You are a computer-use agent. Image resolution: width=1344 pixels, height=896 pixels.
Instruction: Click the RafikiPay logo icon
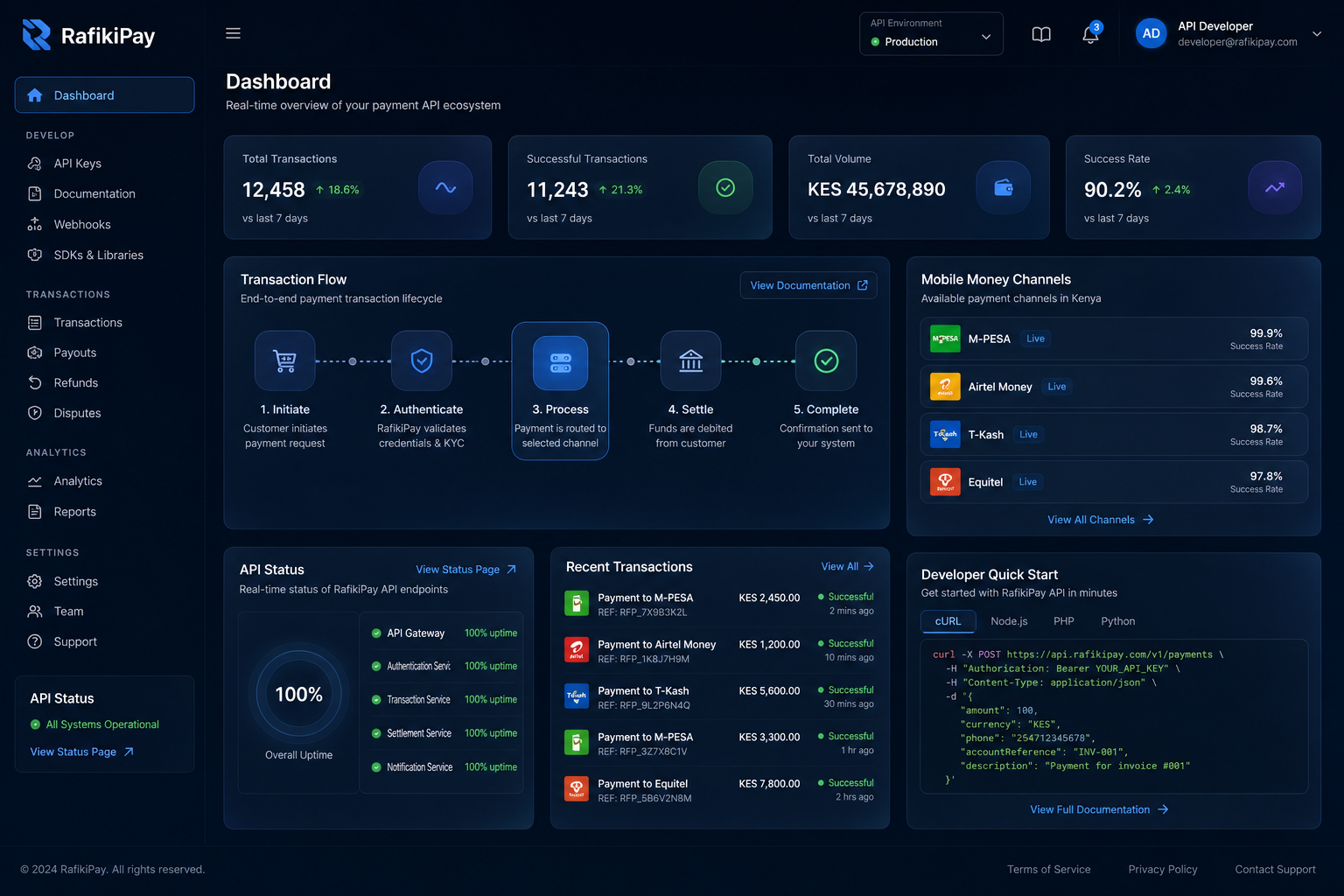tap(37, 35)
